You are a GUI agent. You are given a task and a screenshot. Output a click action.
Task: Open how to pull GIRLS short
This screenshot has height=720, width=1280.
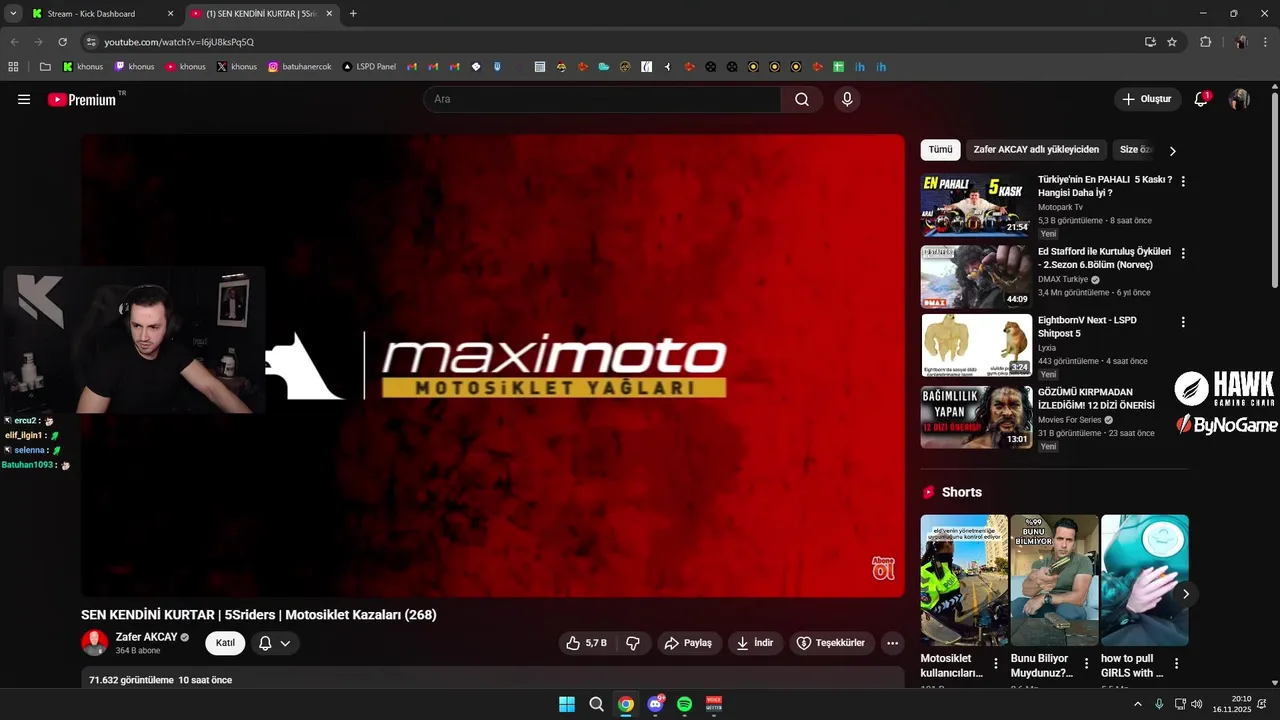[1144, 580]
